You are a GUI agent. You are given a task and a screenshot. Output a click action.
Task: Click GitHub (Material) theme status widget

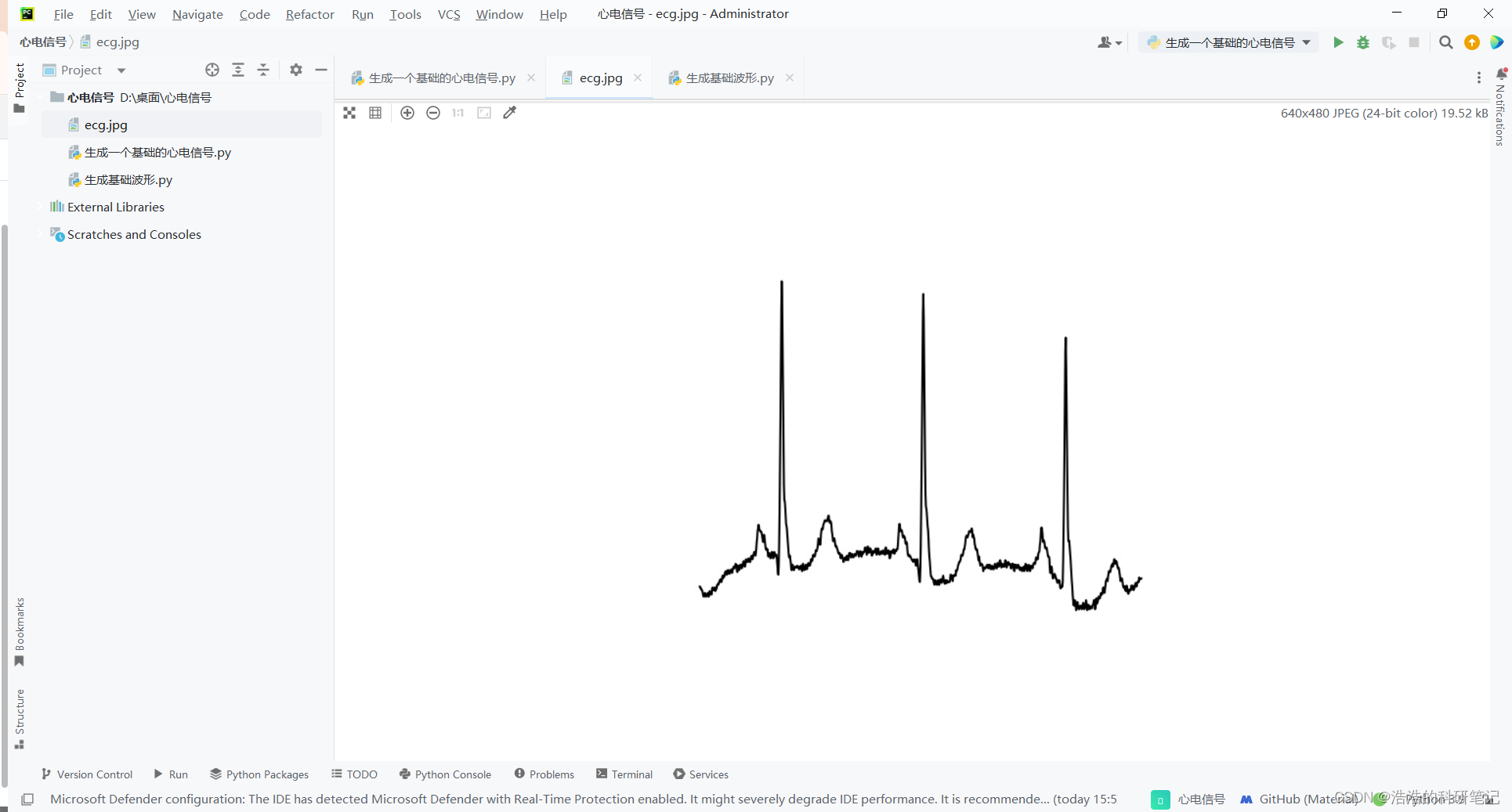point(1298,799)
